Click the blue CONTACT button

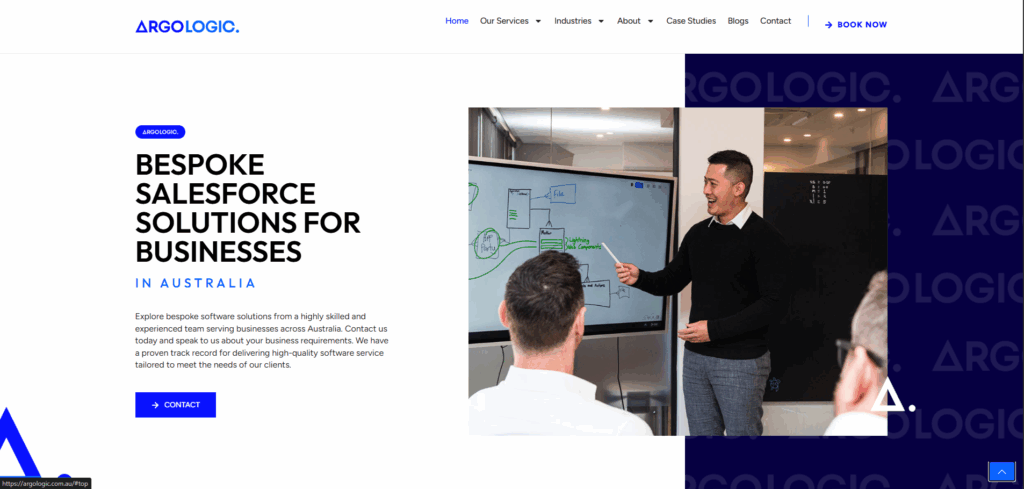175,405
